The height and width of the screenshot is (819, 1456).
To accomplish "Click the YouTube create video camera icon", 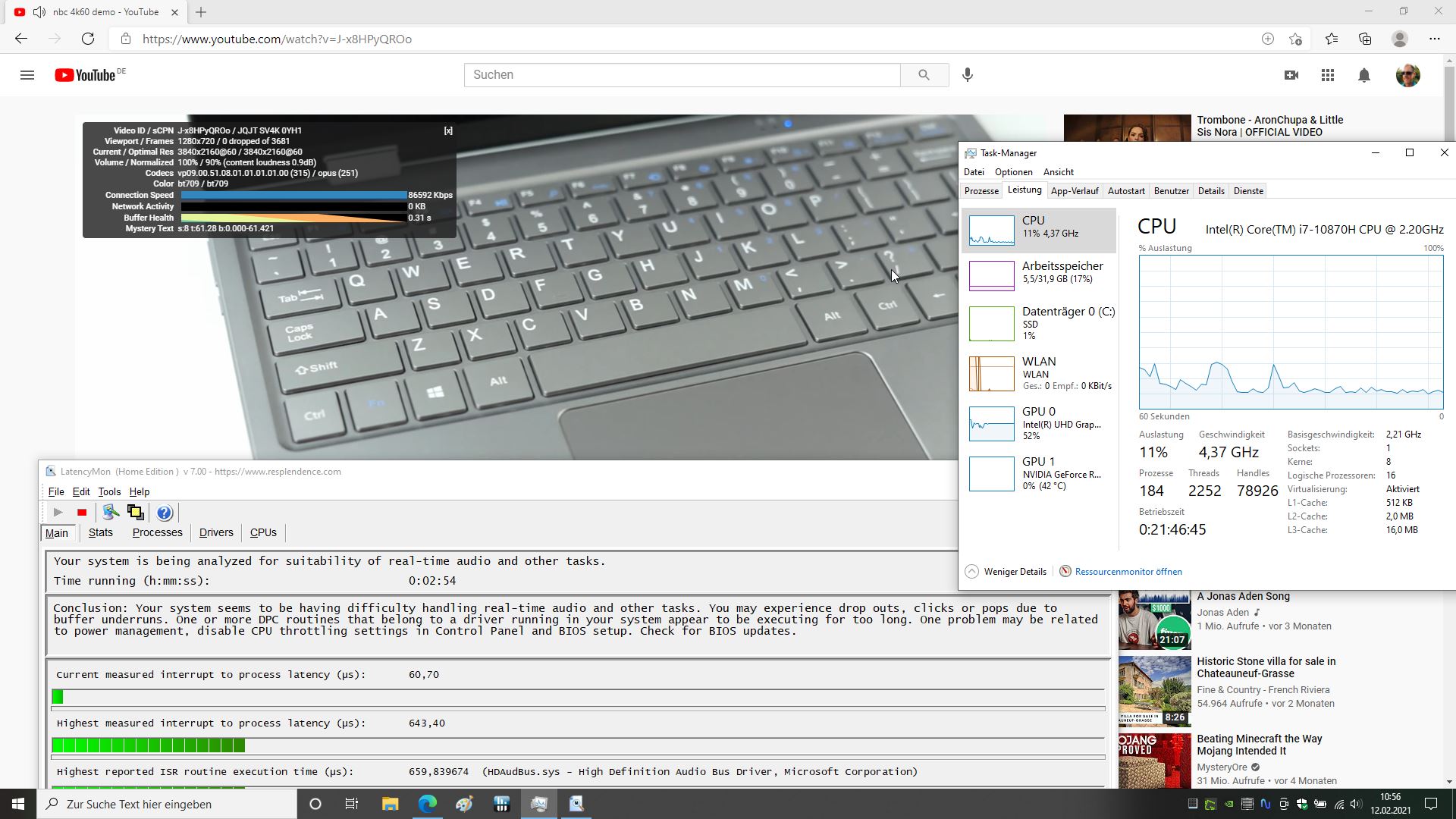I will (1291, 75).
